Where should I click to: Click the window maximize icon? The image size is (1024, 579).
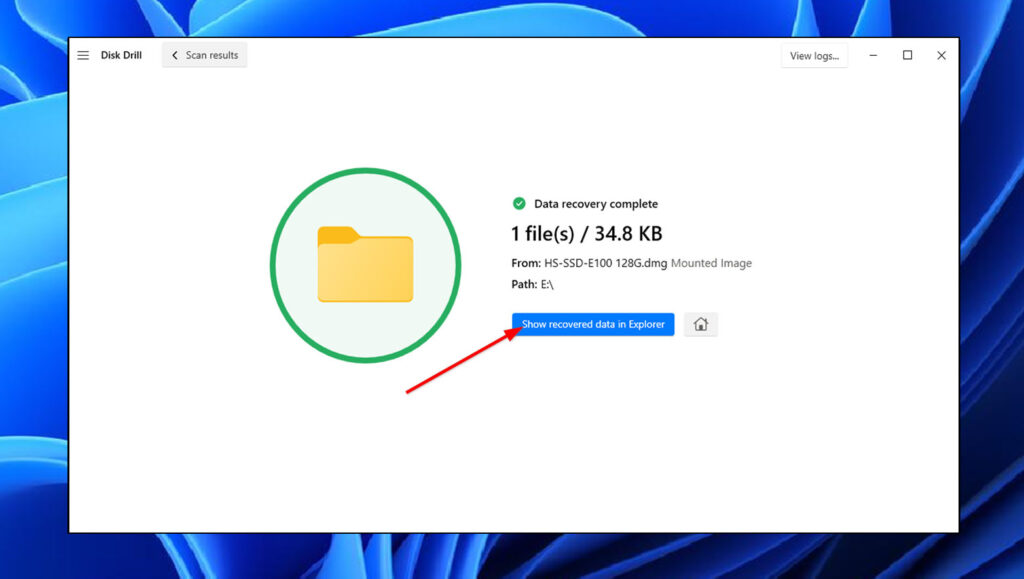(x=907, y=55)
